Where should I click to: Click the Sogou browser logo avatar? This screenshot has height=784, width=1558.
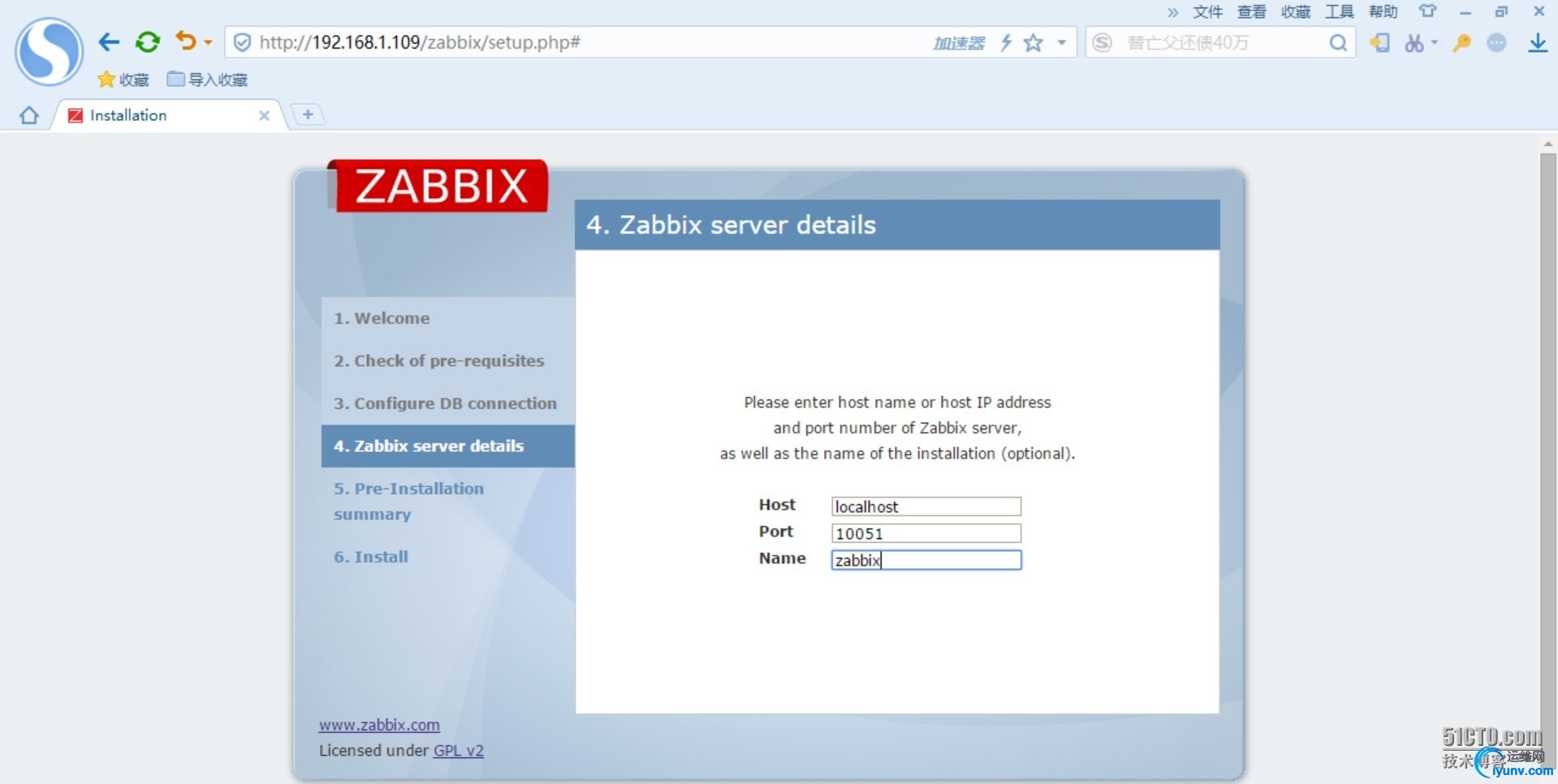tap(49, 51)
